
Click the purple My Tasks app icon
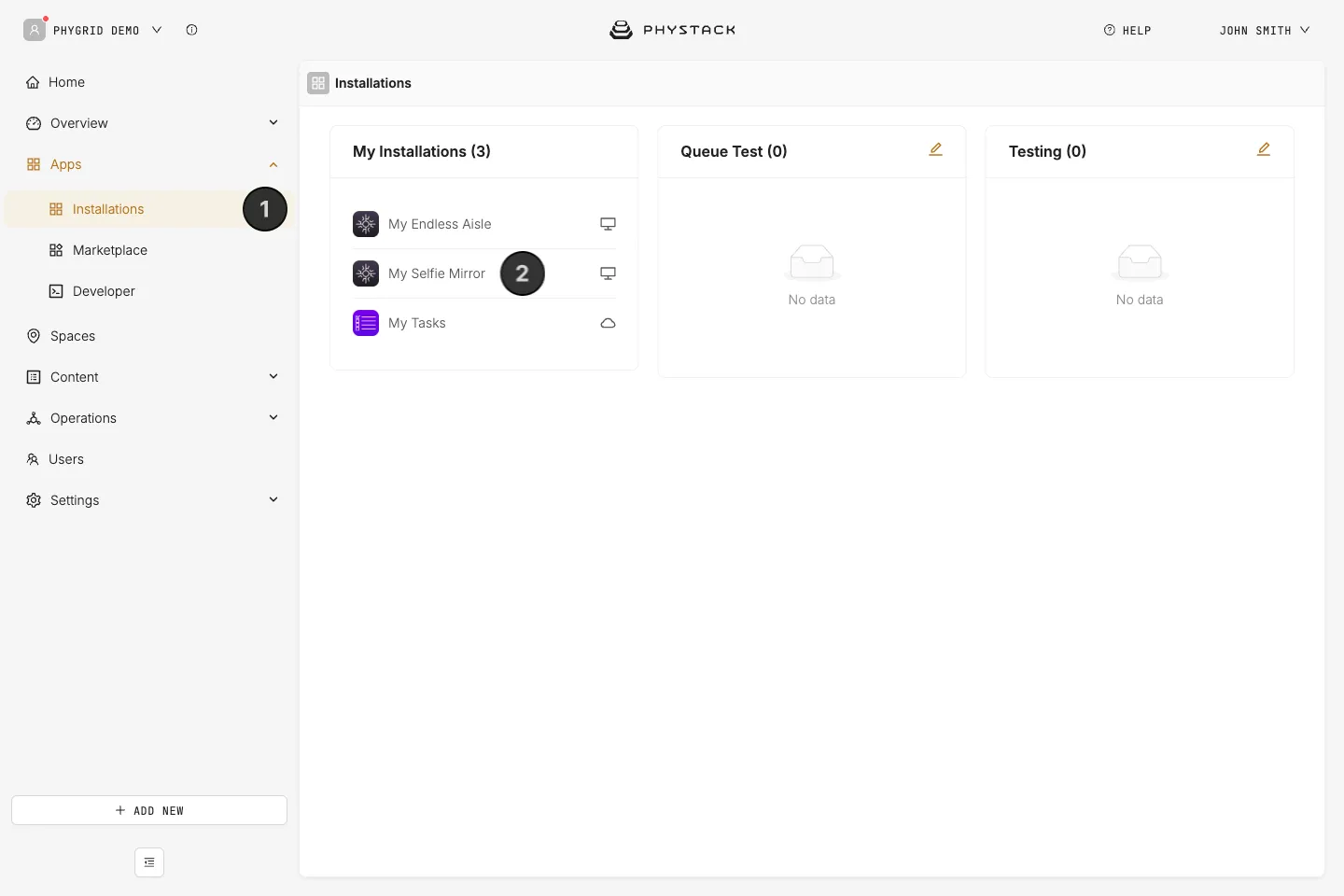(x=366, y=323)
